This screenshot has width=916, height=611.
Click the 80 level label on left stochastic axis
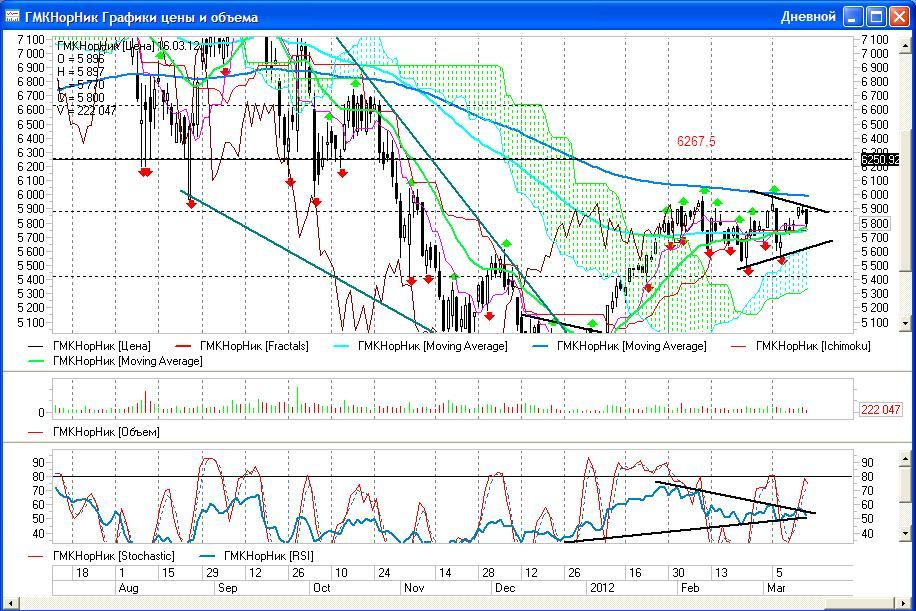pyautogui.click(x=39, y=477)
